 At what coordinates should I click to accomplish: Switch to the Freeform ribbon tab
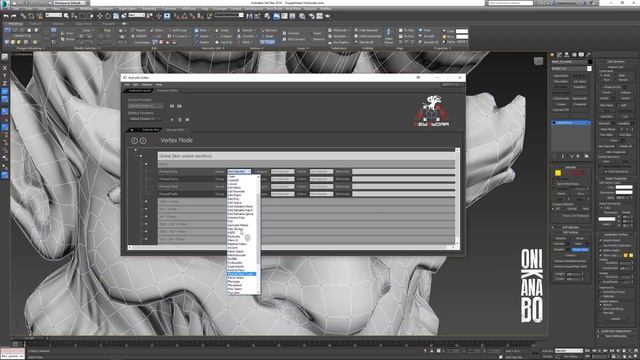pos(36,24)
